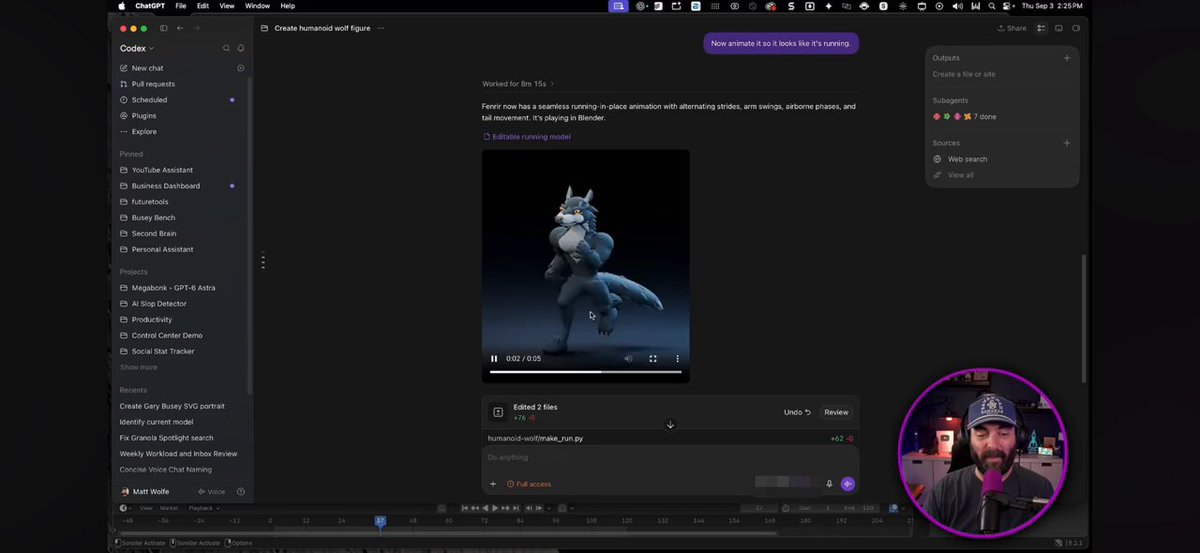Open humanoid-wolf/make_run.py file row
This screenshot has height=553, width=1200.
(670, 439)
